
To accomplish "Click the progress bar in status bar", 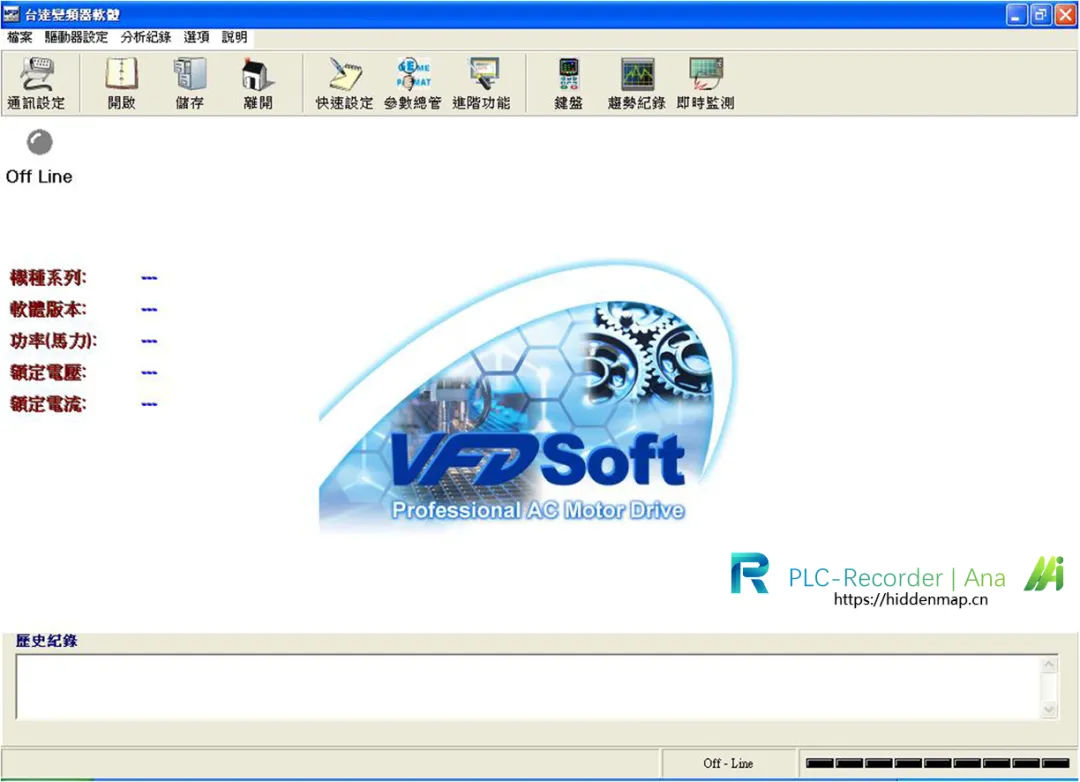I will (937, 763).
